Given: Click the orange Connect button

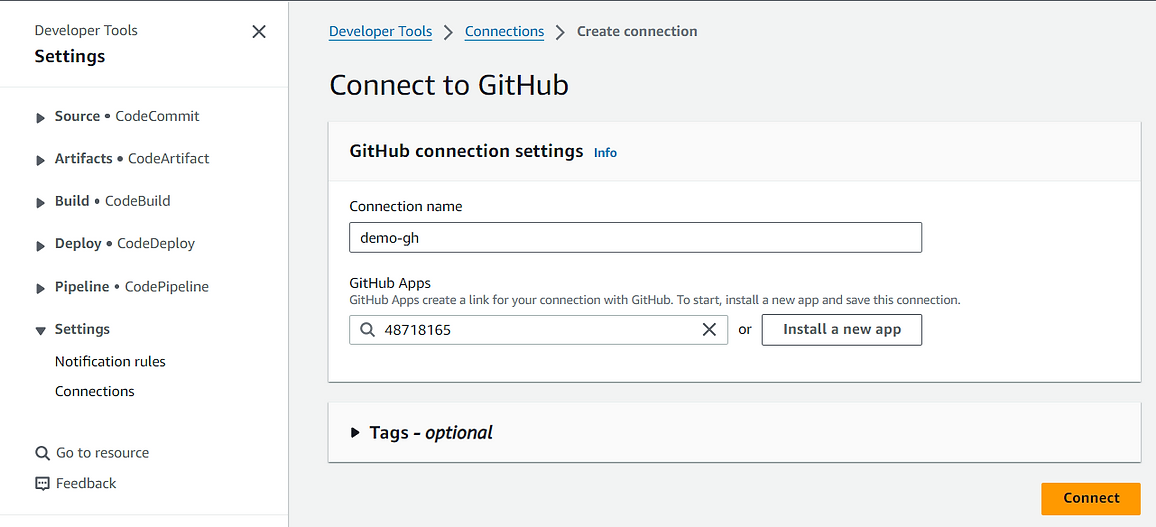Looking at the screenshot, I should 1091,498.
